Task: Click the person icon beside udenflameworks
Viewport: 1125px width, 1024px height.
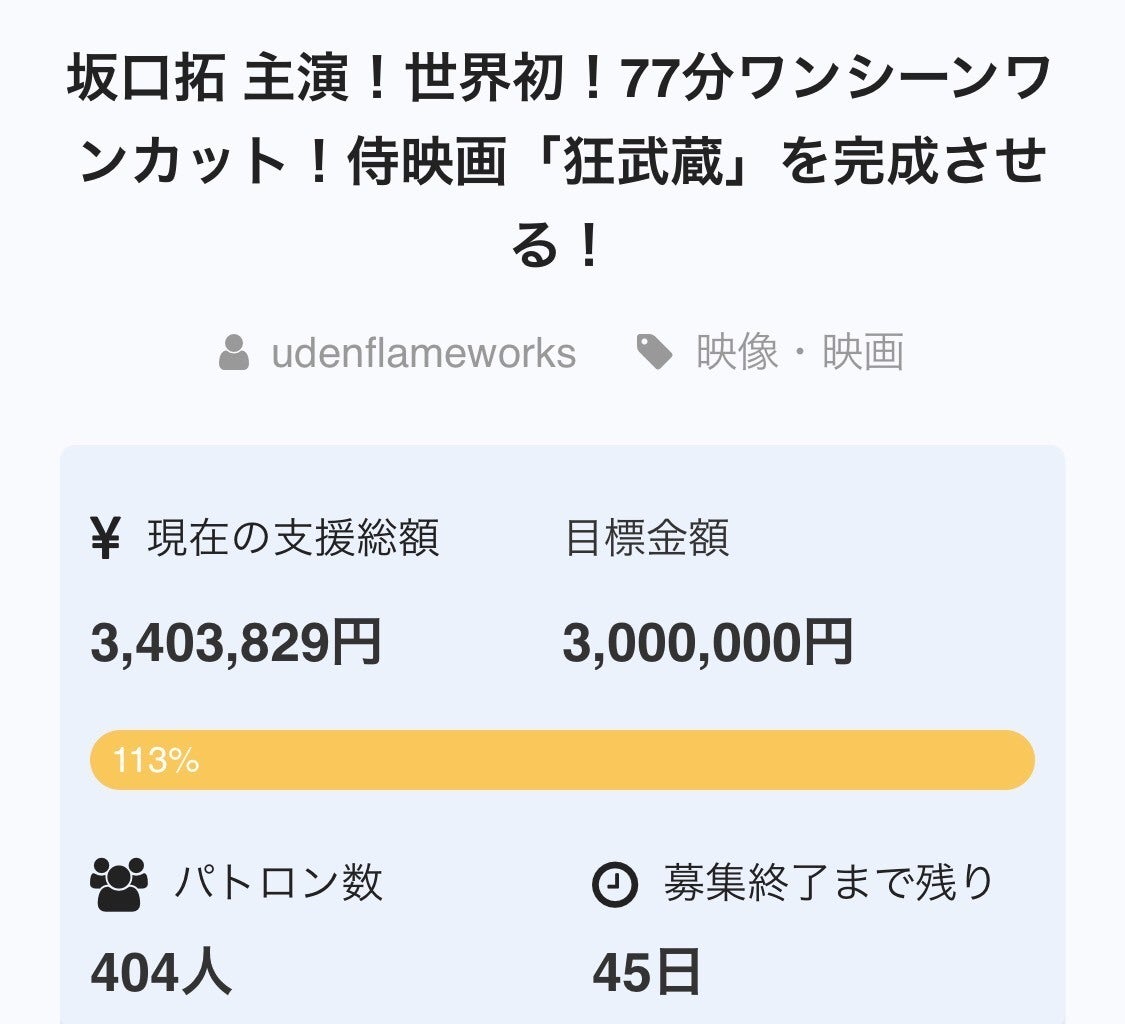Action: (x=234, y=353)
